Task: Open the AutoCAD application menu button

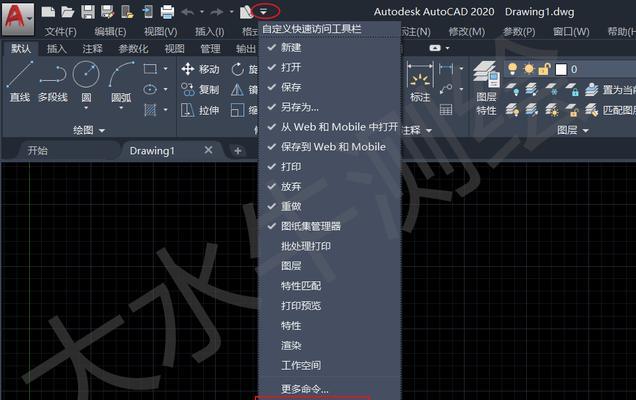Action: click(17, 18)
